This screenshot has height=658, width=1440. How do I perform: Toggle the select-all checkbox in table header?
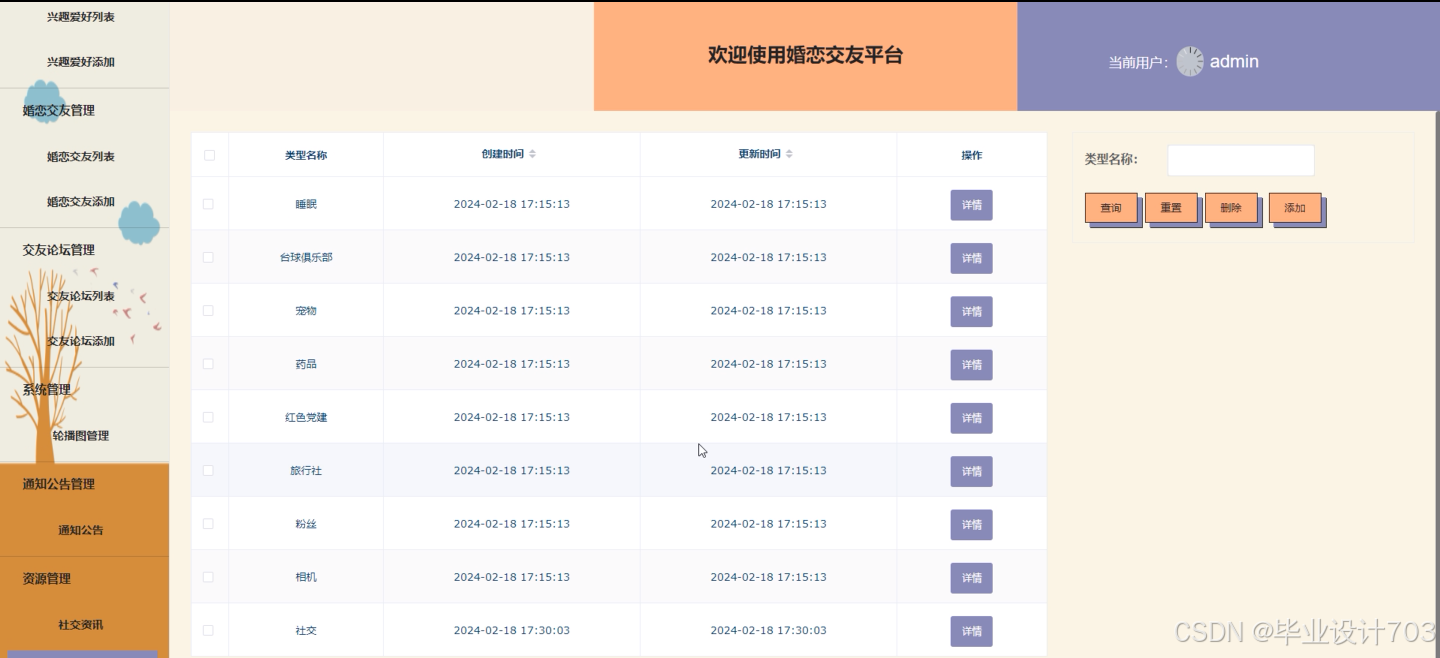[x=209, y=155]
